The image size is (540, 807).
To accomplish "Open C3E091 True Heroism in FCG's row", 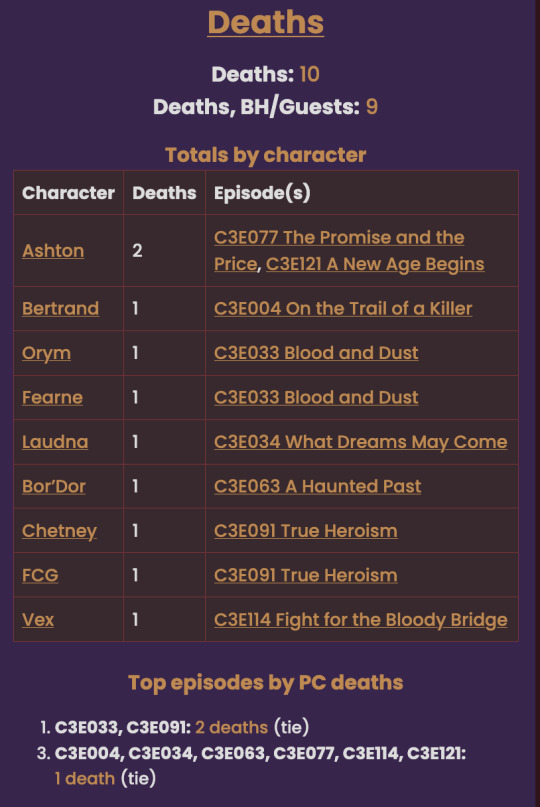I will [306, 575].
